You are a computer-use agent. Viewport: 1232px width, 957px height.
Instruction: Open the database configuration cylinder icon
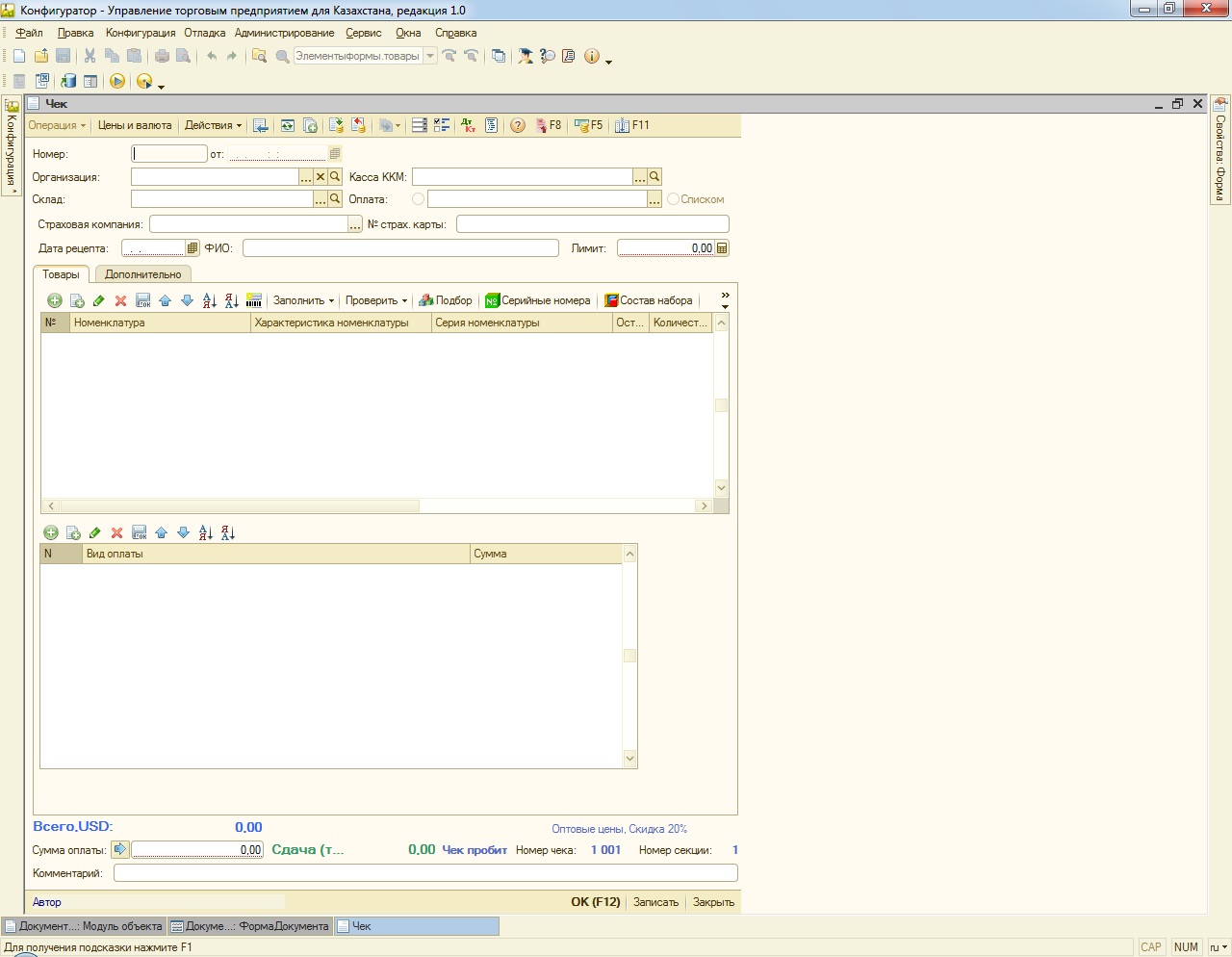(x=69, y=81)
